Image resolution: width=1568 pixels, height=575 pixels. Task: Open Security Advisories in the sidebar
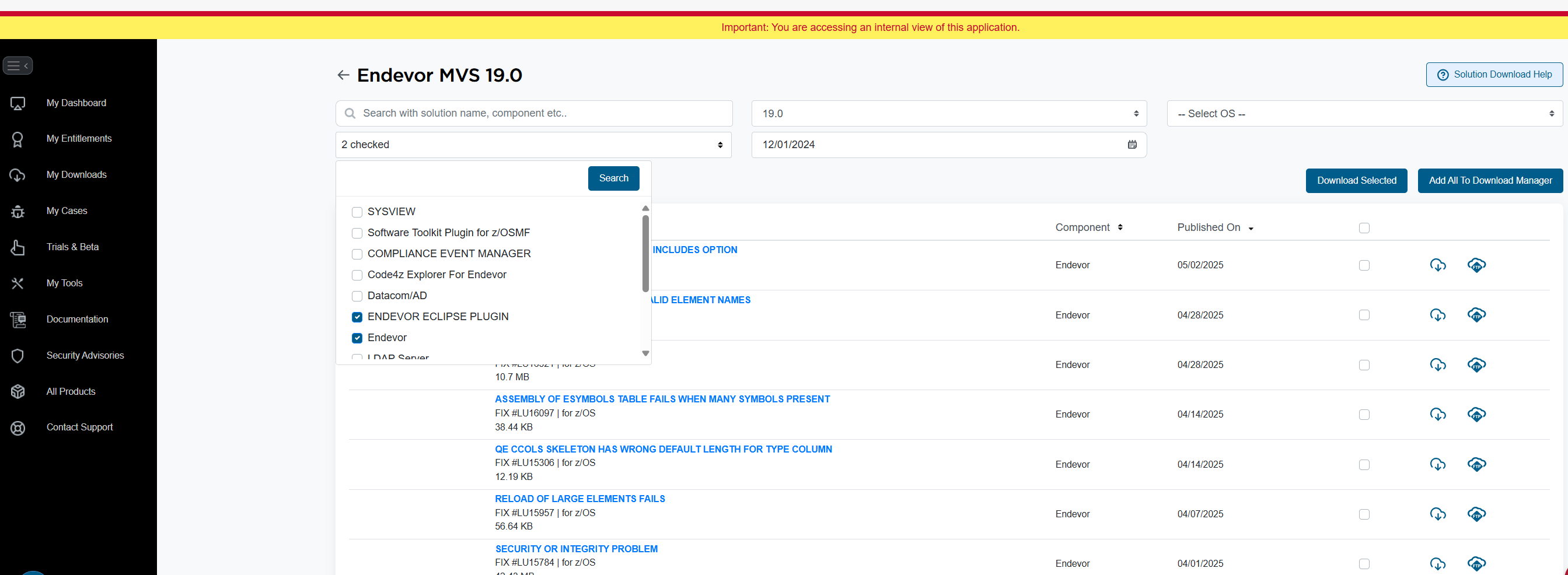pos(85,355)
